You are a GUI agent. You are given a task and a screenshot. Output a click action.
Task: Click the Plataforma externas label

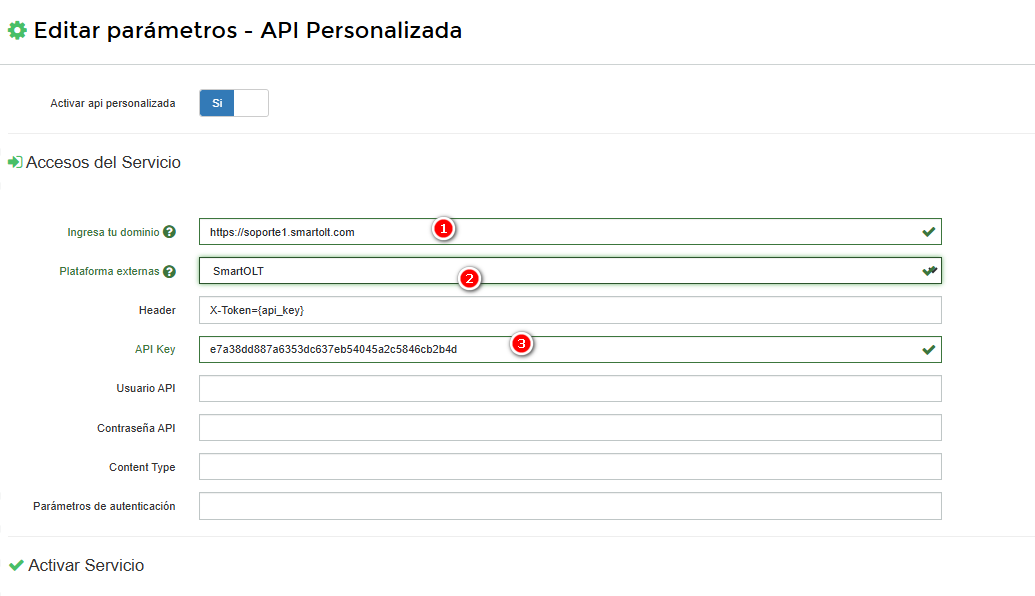(109, 271)
